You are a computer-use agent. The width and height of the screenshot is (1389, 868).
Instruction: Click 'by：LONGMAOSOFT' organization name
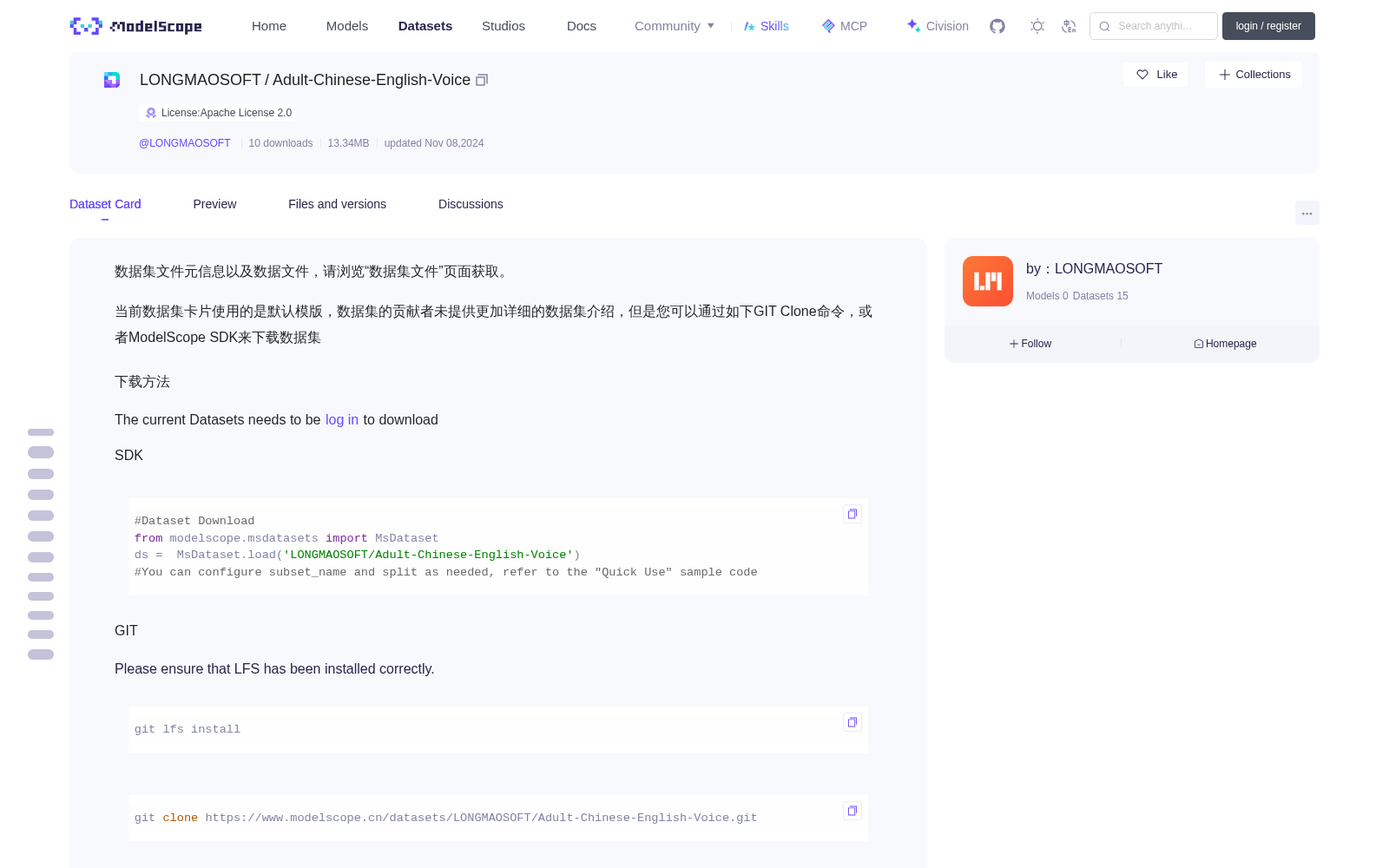tap(1094, 269)
